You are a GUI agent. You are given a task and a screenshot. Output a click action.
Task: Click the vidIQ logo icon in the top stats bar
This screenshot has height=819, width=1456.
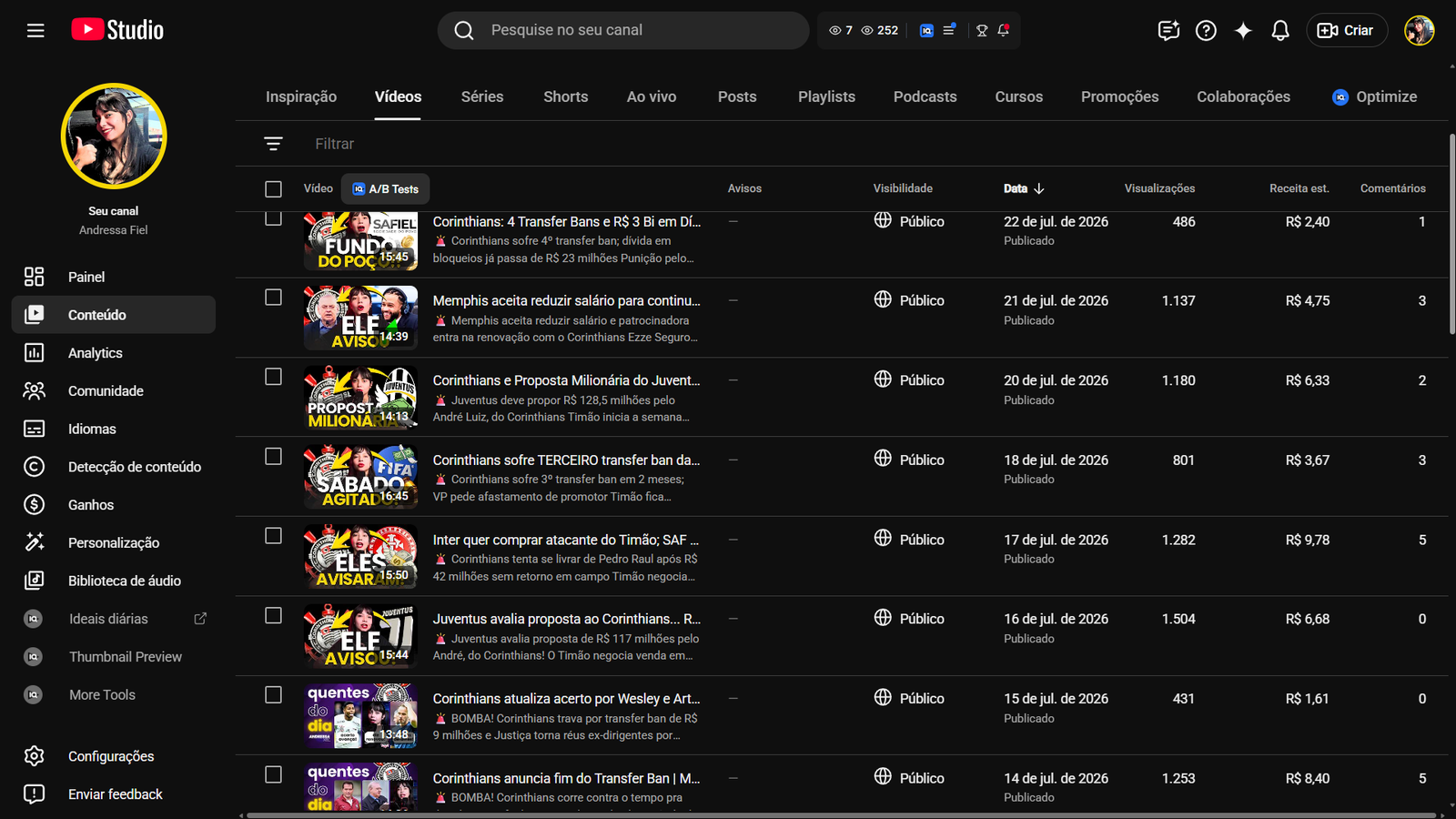click(926, 30)
